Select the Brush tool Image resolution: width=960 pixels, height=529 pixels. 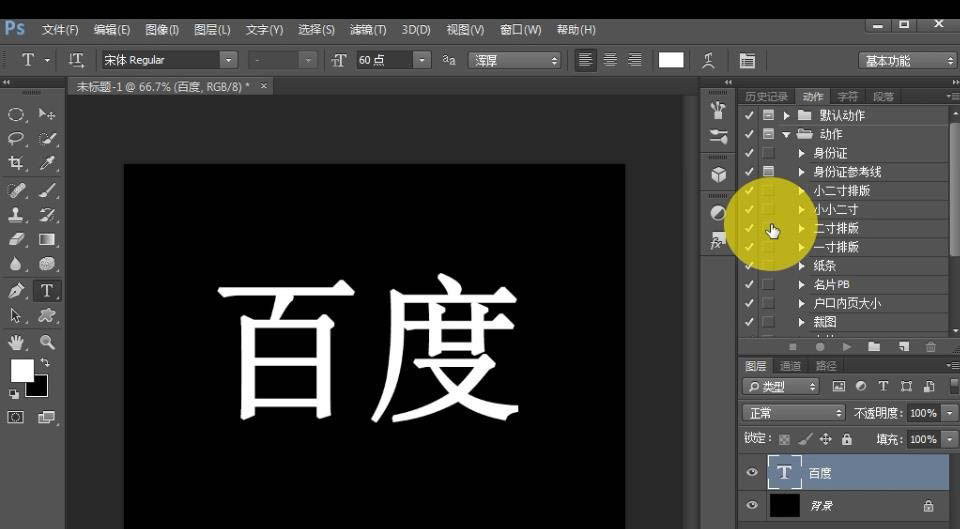[x=47, y=190]
